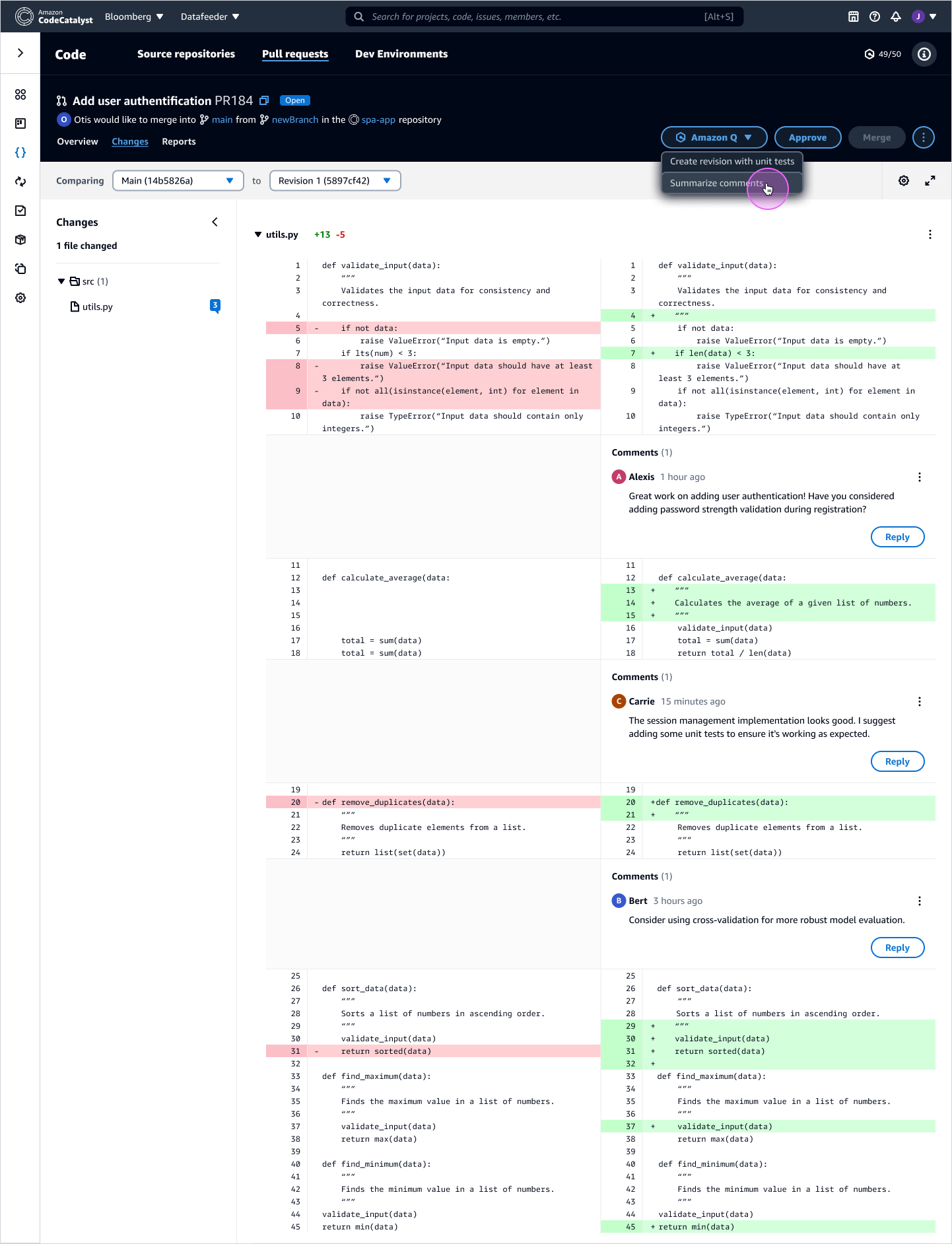
Task: Open the Main (14b5826a) comparison dropdown
Action: tap(178, 181)
